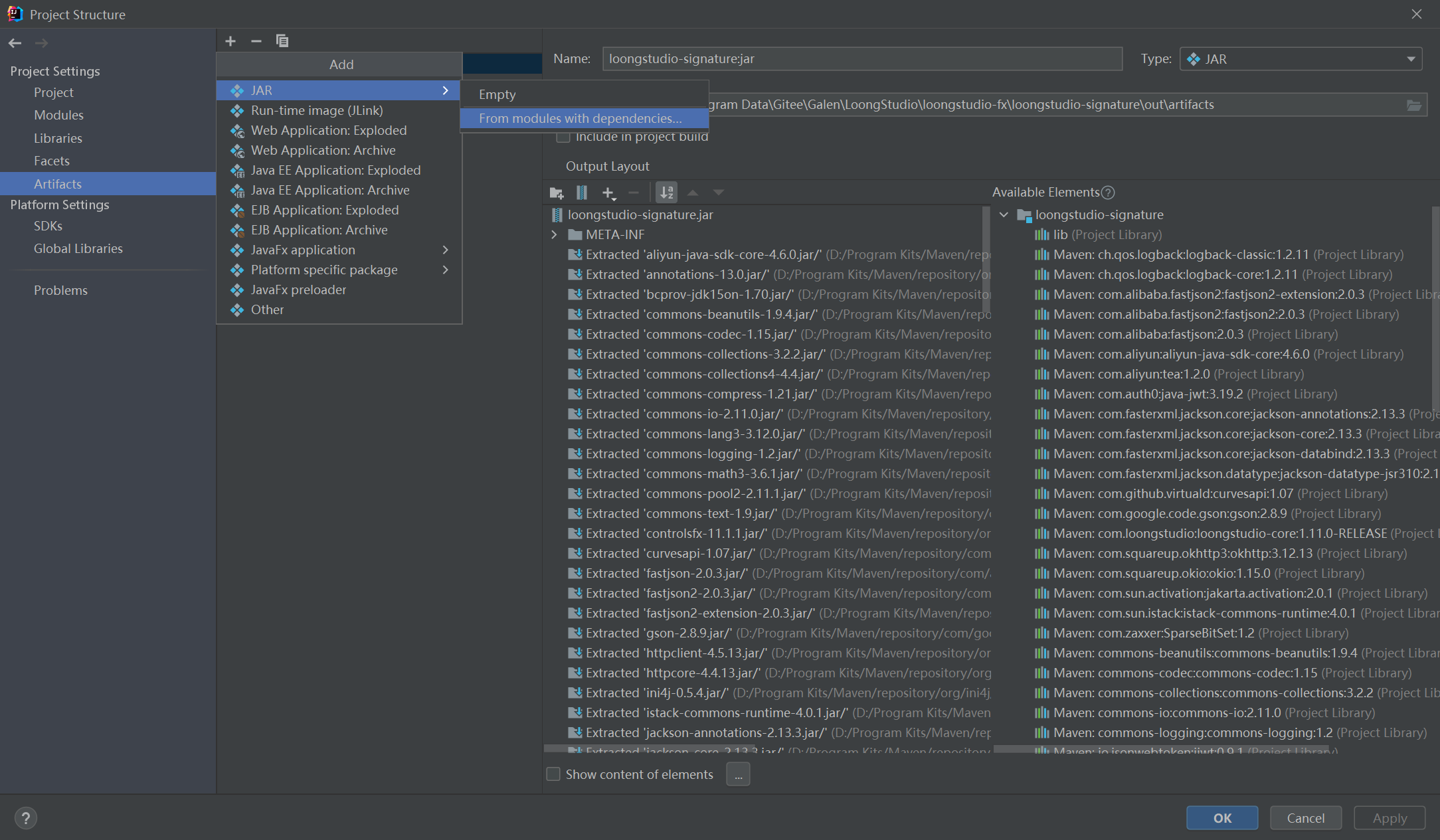Select Run-time image (JLink) from Add menu
The height and width of the screenshot is (840, 1440).
[x=339, y=110]
